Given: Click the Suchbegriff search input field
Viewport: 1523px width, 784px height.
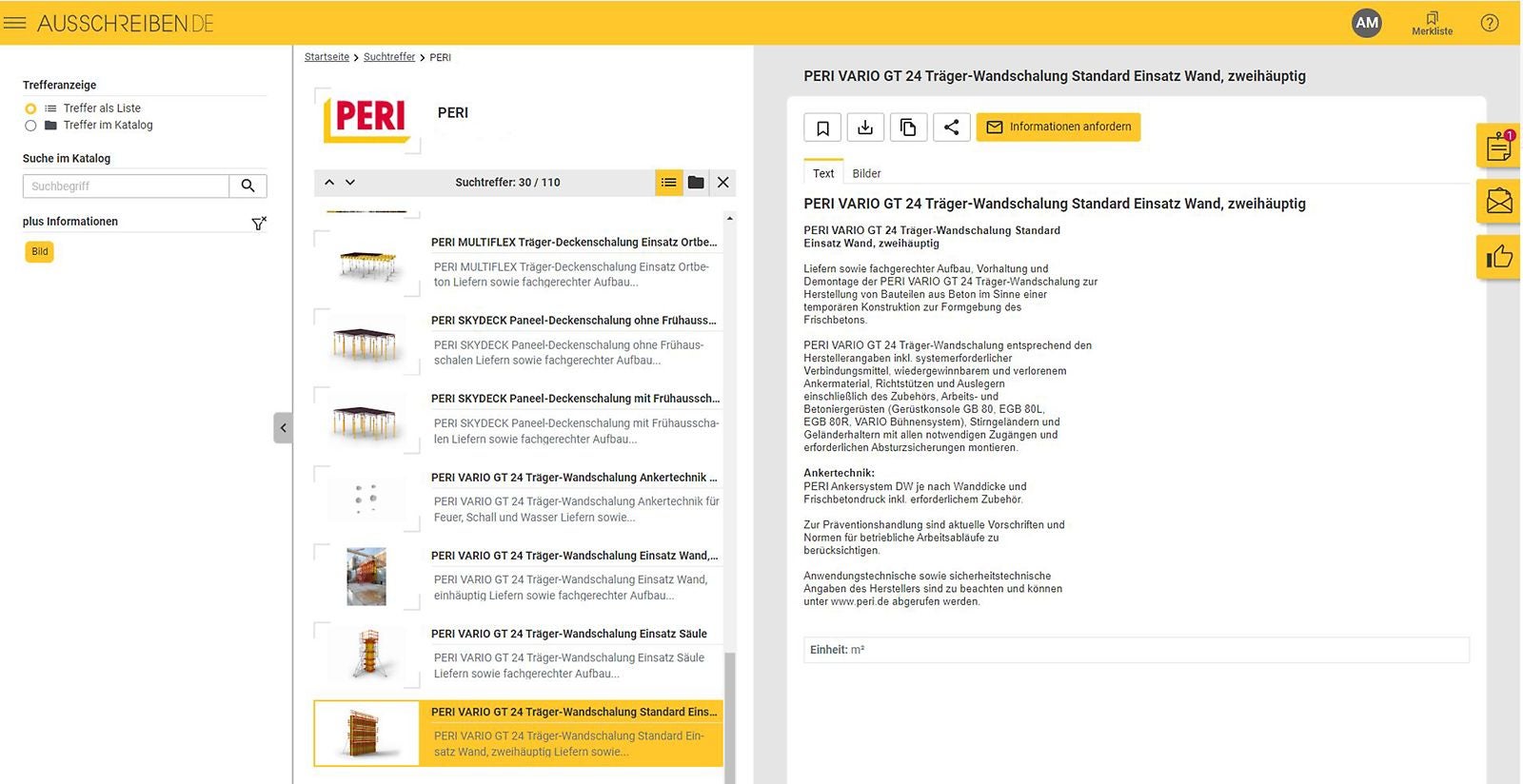Looking at the screenshot, I should point(126,186).
